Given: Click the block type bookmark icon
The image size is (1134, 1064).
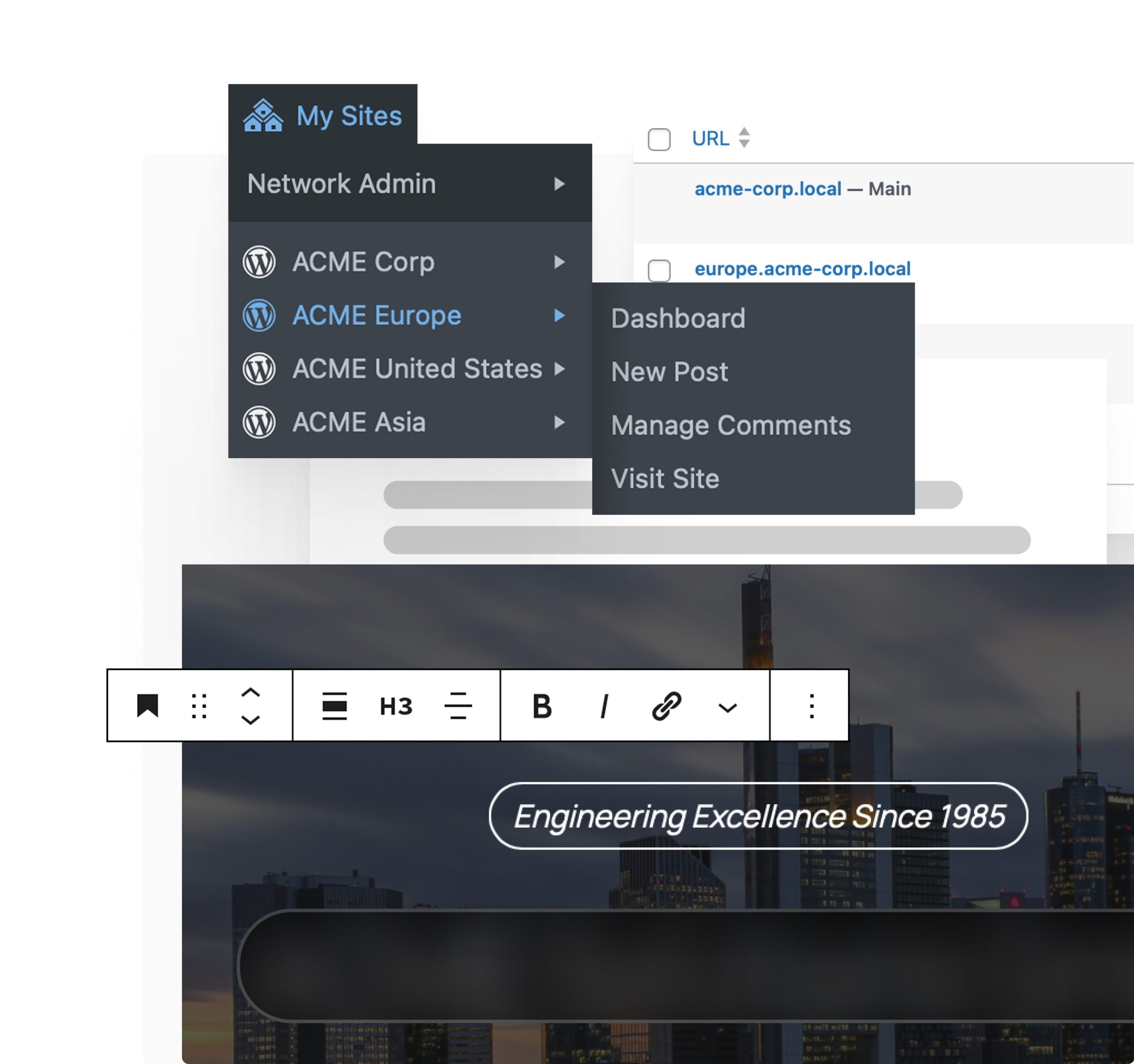Looking at the screenshot, I should 148,706.
